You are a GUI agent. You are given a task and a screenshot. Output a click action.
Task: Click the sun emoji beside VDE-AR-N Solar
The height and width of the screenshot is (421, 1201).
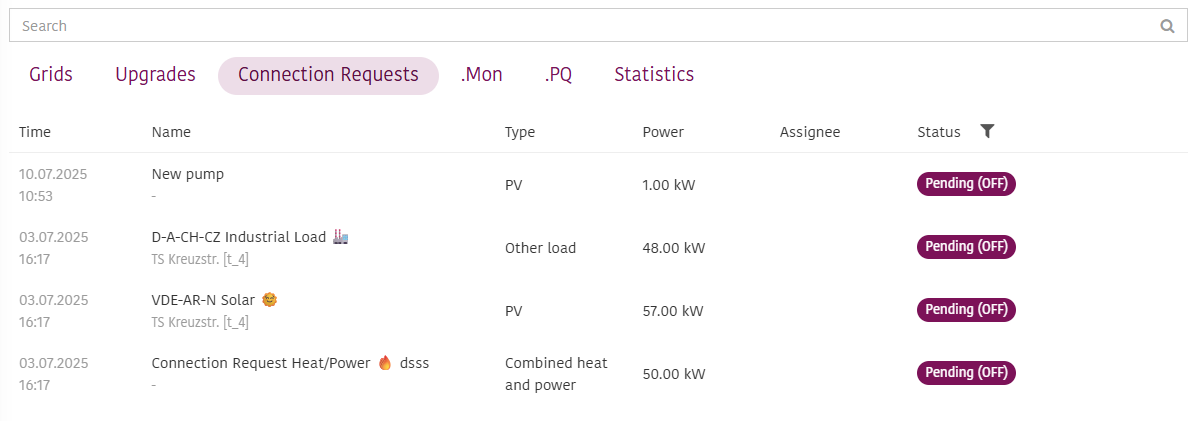pyautogui.click(x=268, y=299)
